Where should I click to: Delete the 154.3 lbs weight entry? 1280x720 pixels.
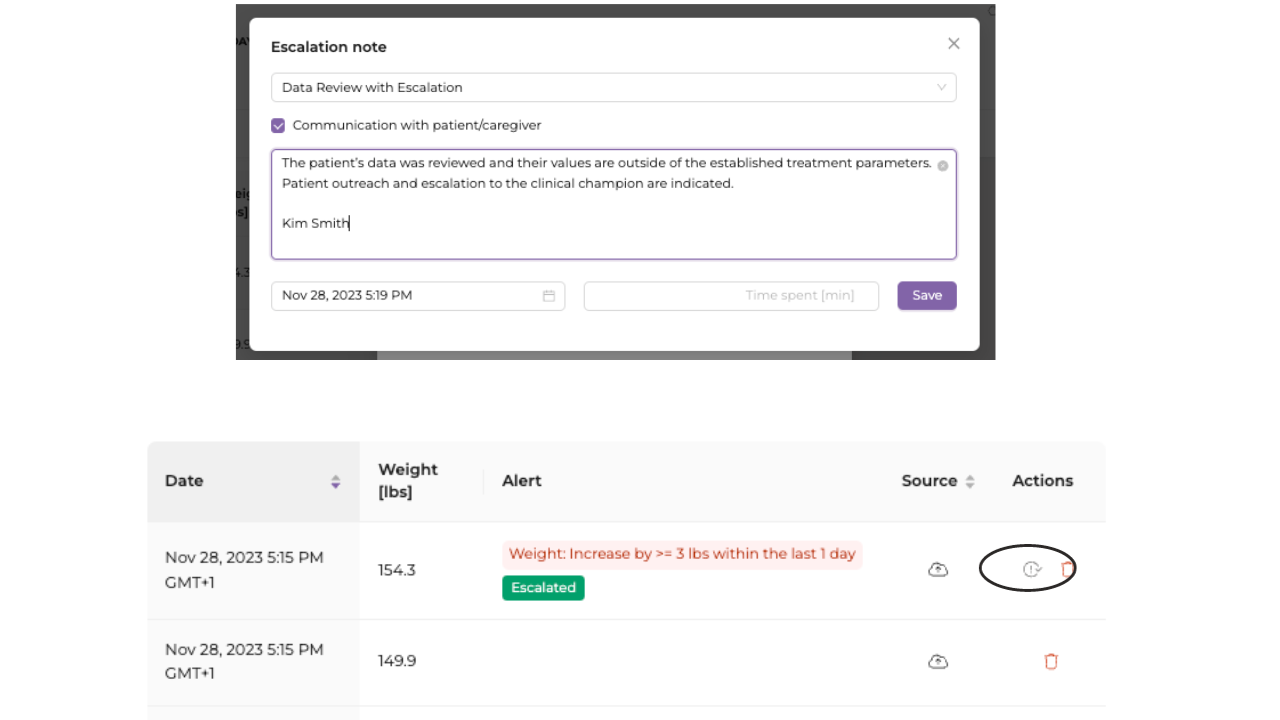1067,569
